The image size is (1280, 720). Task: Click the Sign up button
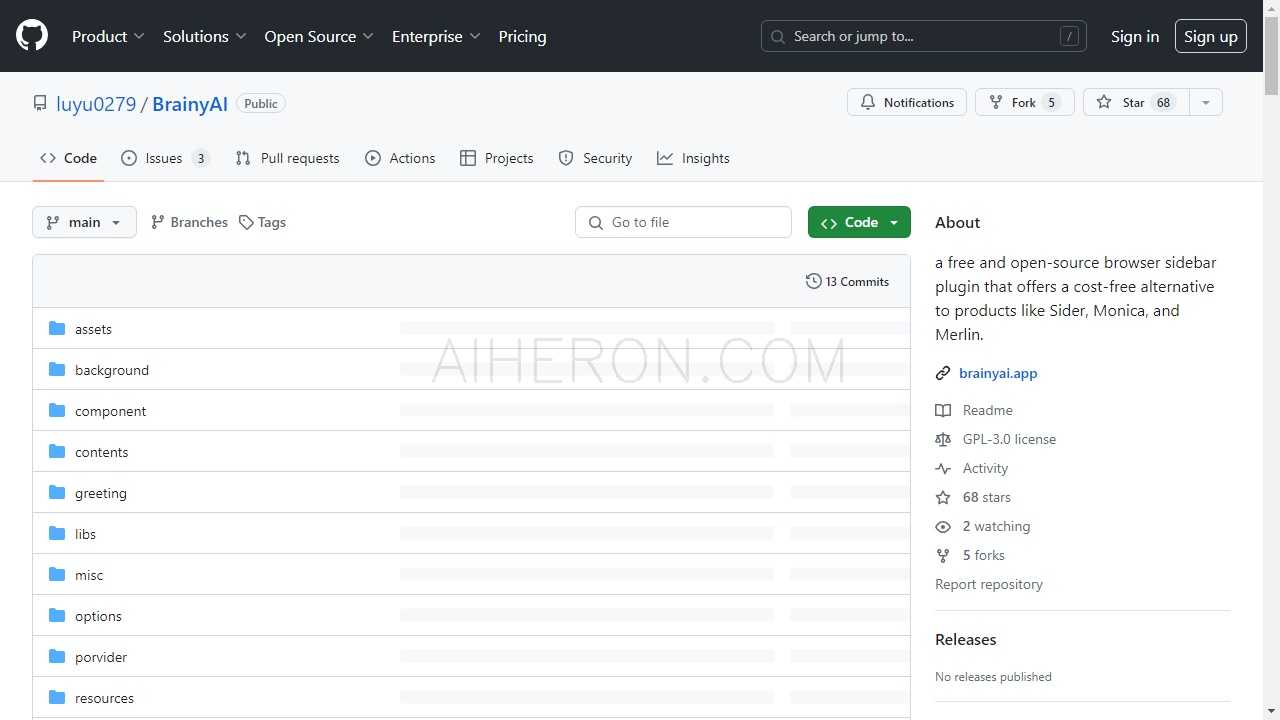point(1211,36)
